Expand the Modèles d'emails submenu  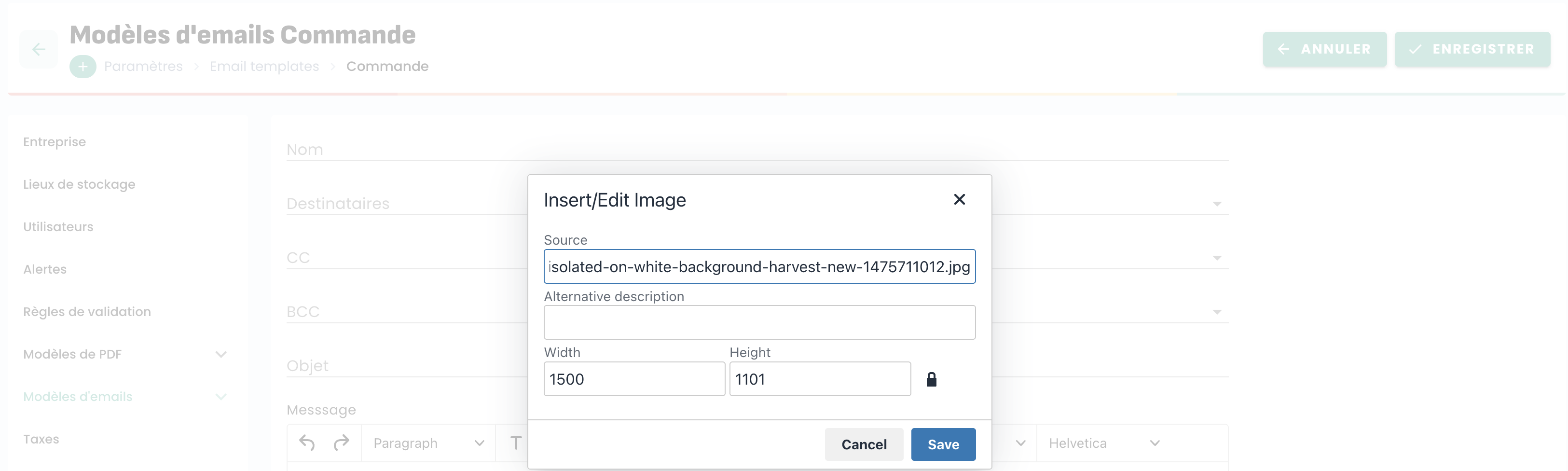coord(221,397)
